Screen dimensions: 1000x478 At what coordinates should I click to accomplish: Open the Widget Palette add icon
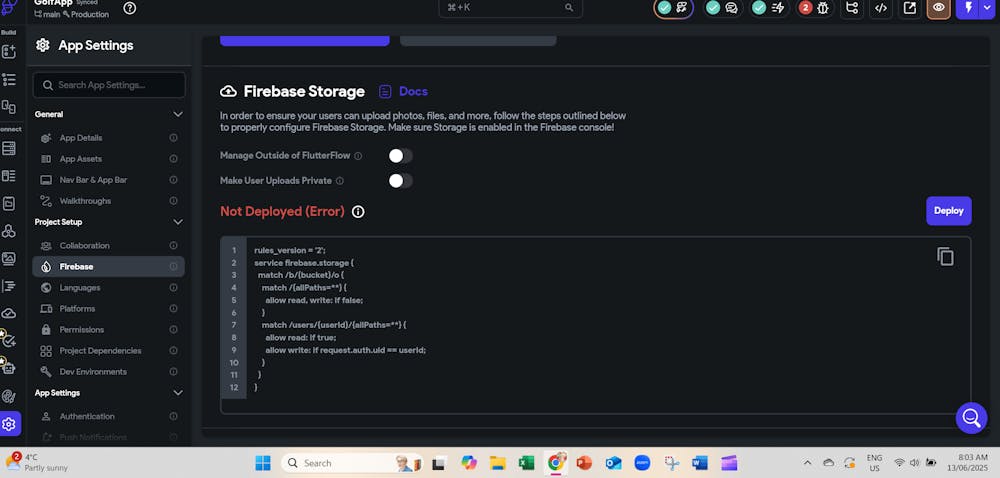9,52
